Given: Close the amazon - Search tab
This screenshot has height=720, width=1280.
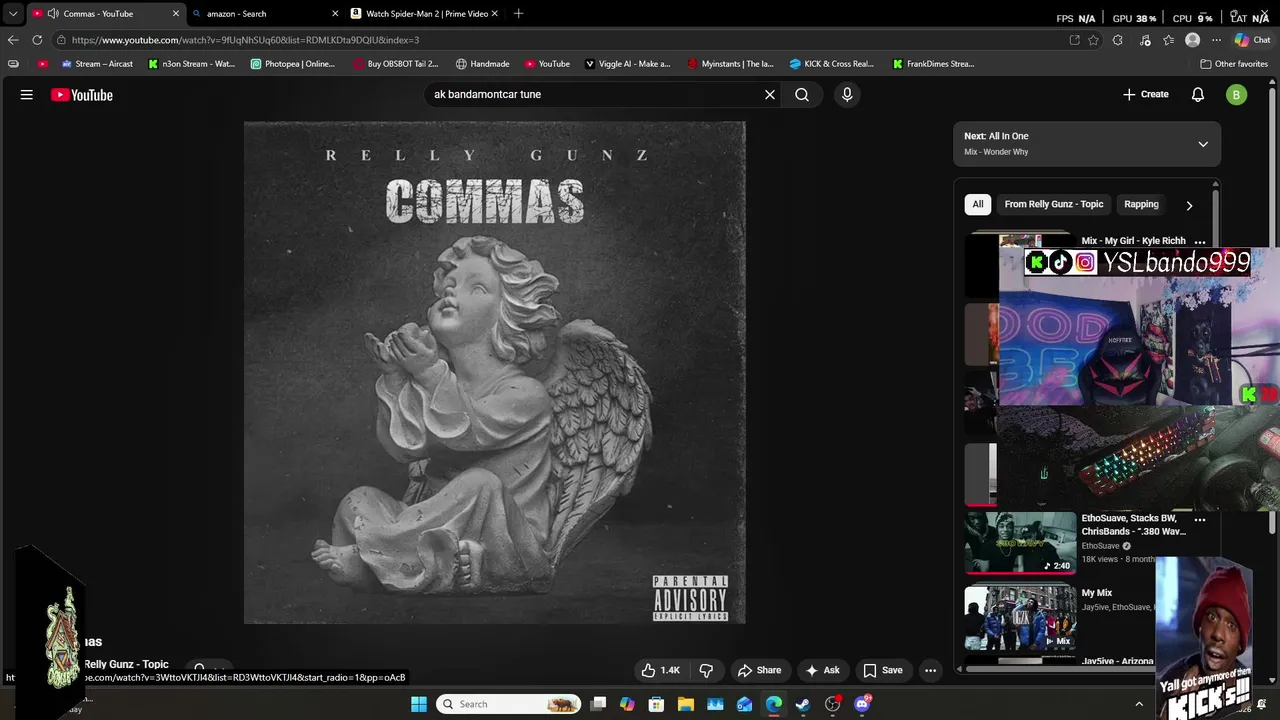Looking at the screenshot, I should tap(335, 14).
